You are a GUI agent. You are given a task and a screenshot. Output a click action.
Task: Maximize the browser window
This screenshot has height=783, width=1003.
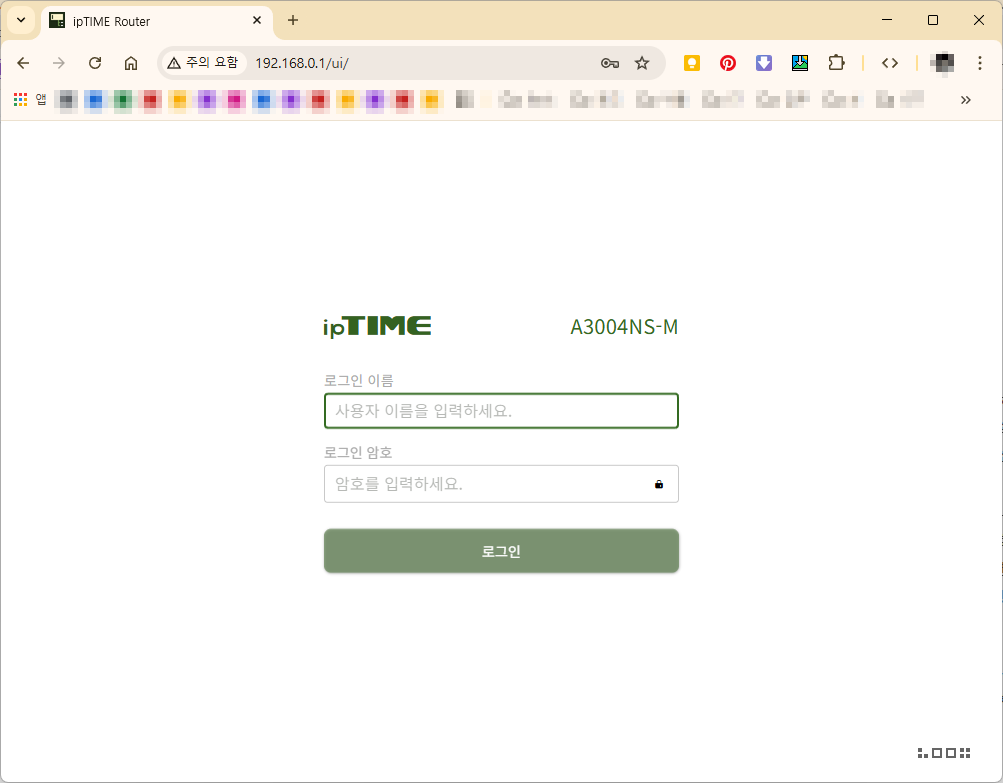coord(933,20)
